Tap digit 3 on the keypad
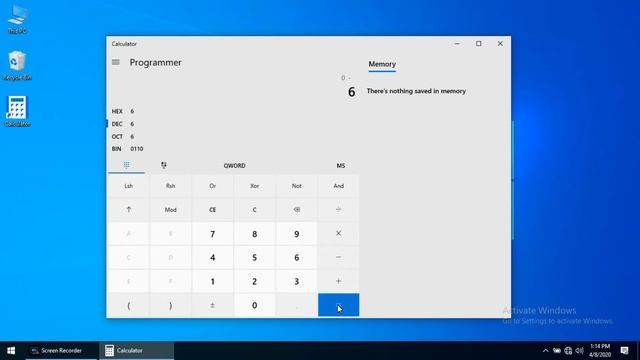 click(297, 281)
